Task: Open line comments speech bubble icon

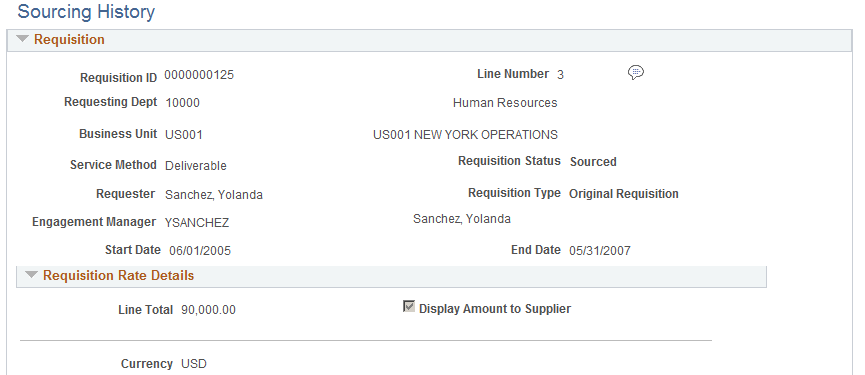Action: (636, 72)
